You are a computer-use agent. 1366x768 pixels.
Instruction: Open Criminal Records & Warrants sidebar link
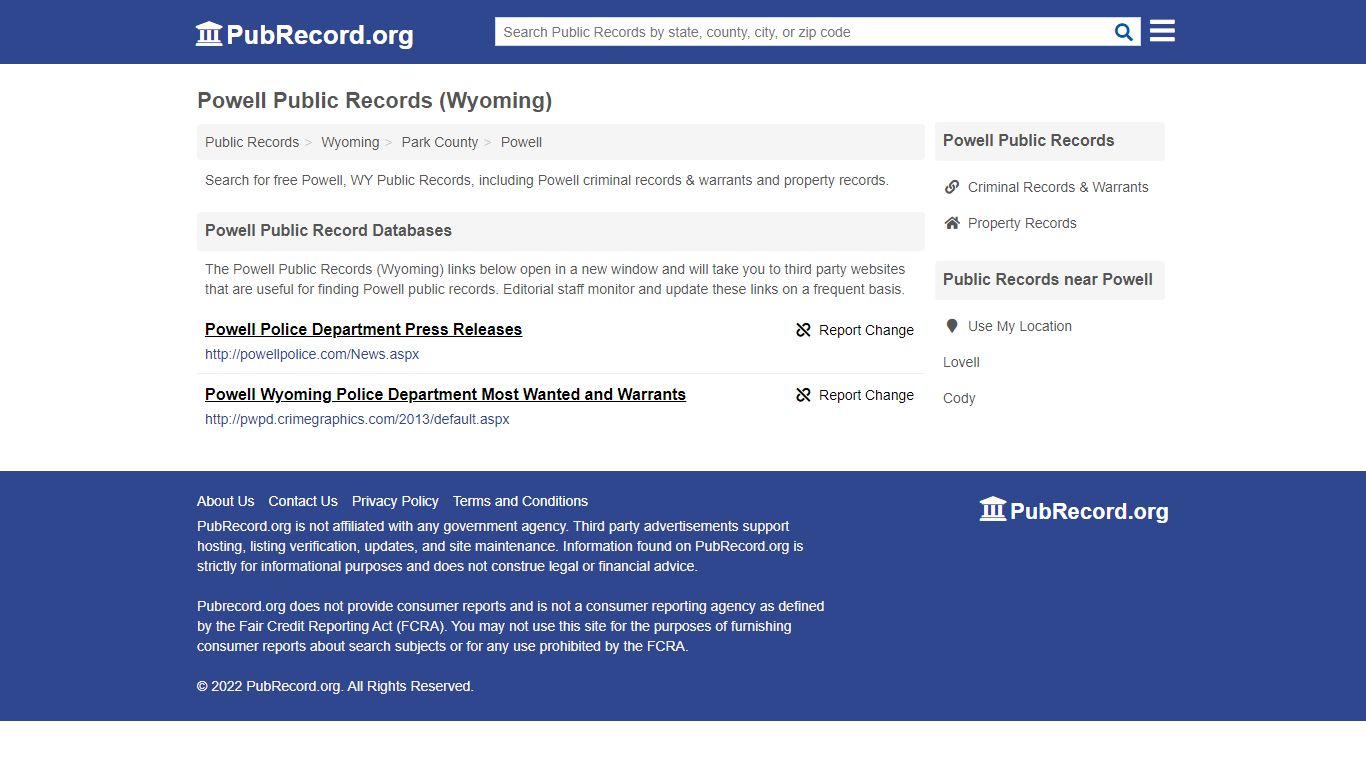click(x=1058, y=187)
